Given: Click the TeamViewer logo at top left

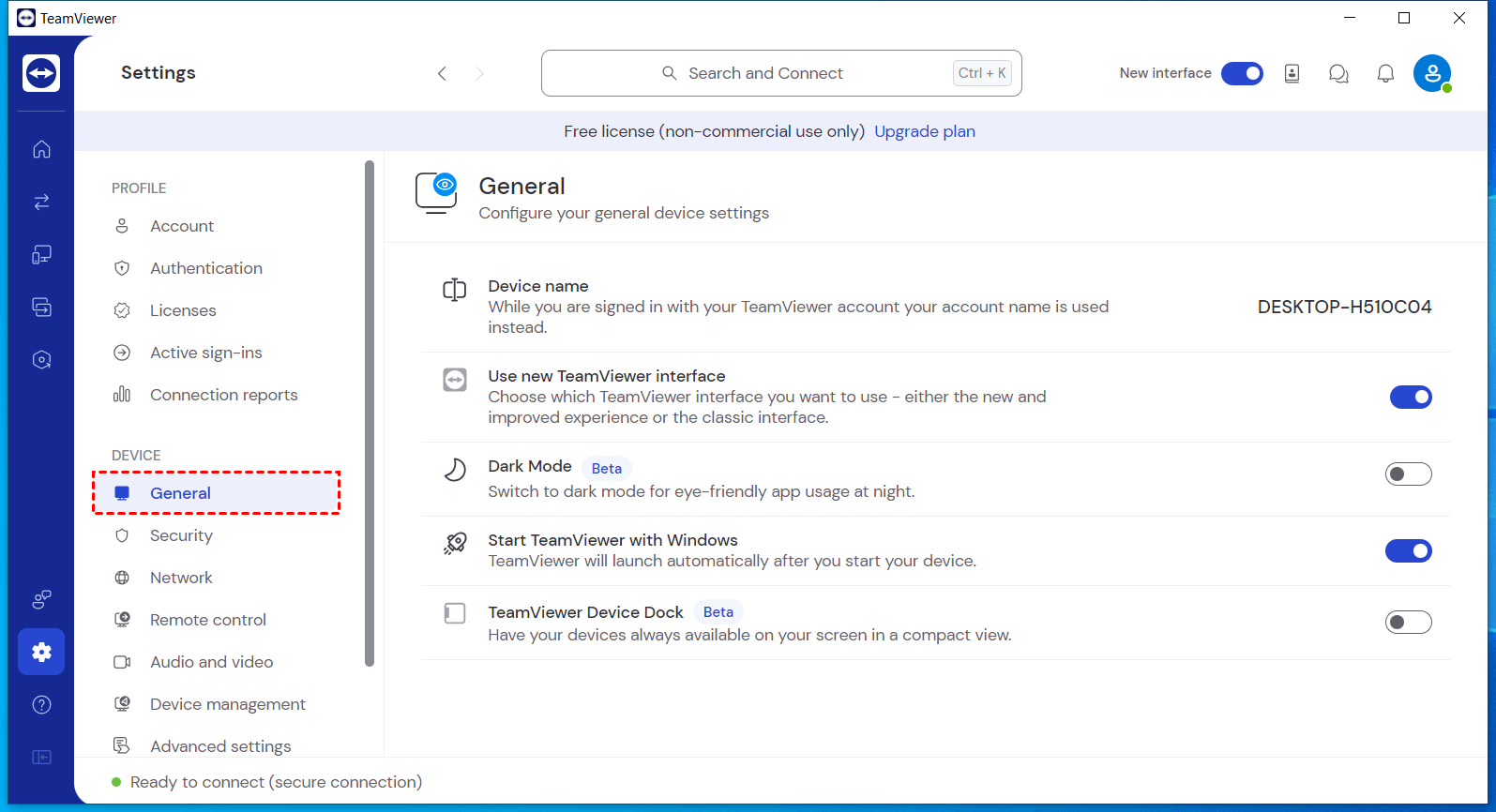Looking at the screenshot, I should click(41, 73).
